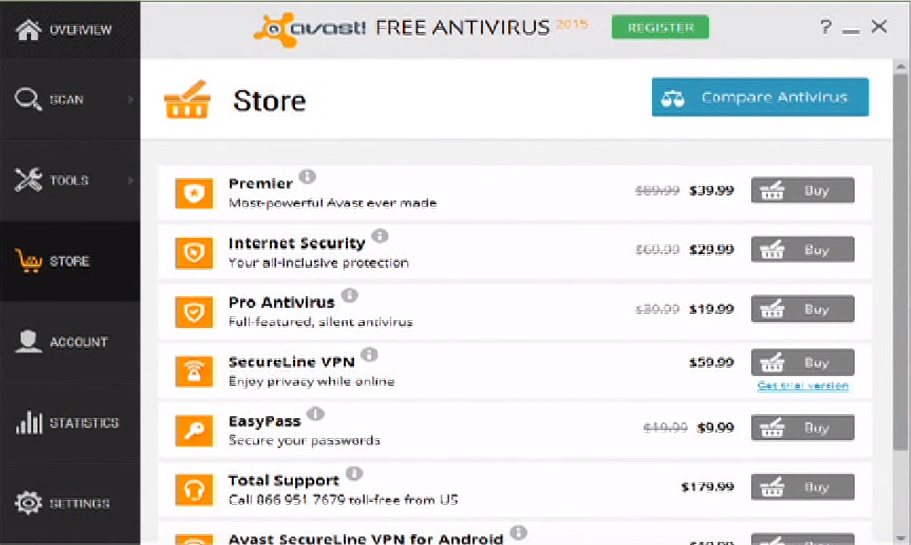Screen dimensions: 911x545
Task: Click the SecureLine VPN product icon
Action: point(194,371)
